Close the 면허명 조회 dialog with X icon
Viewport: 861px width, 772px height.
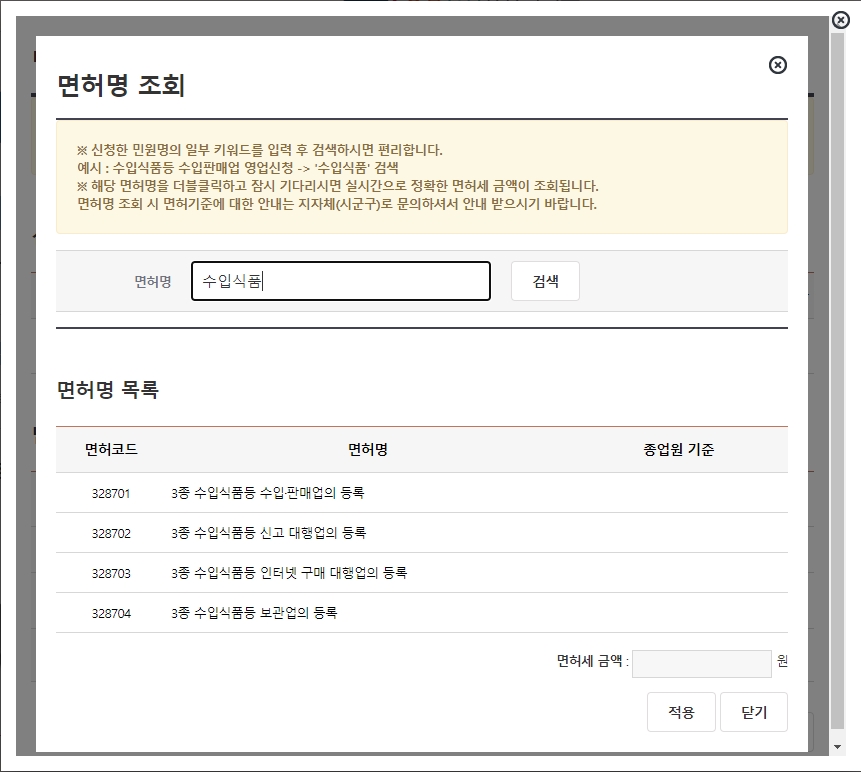(778, 65)
